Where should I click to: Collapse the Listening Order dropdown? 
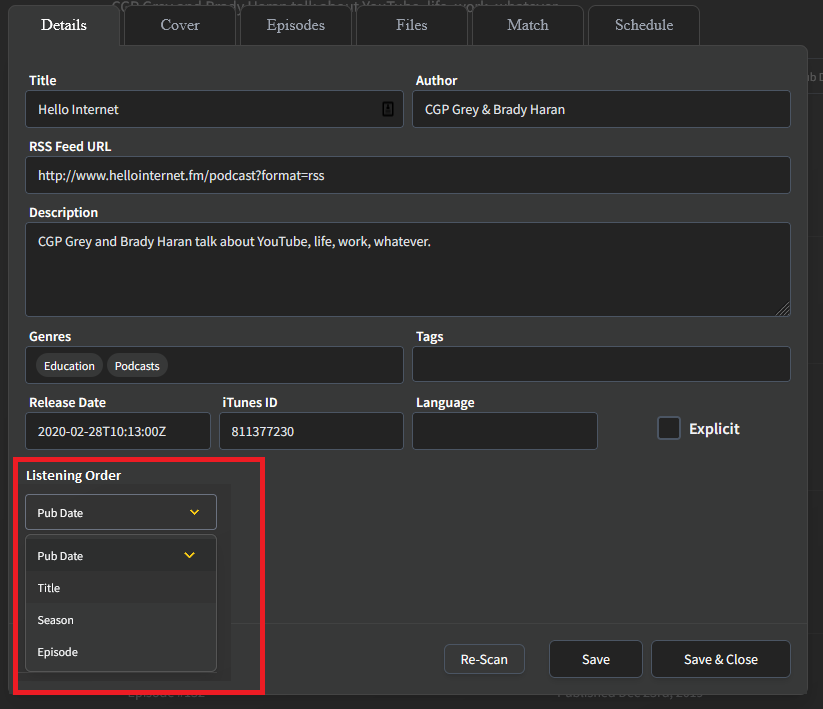pyautogui.click(x=121, y=512)
